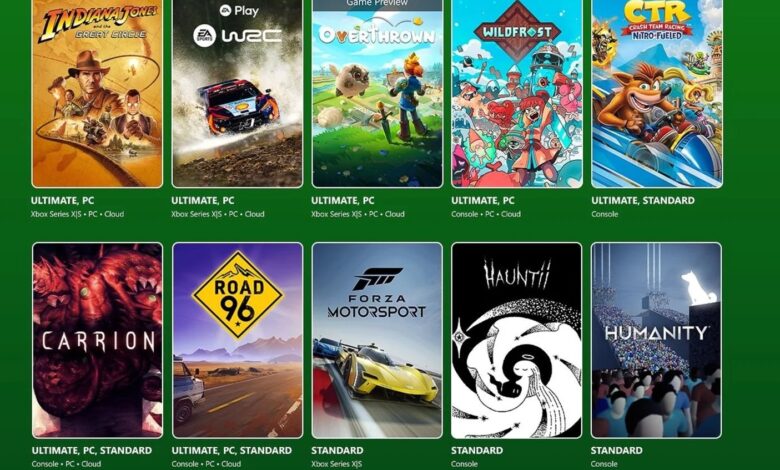Click the Wildfrost title badge
780x470 pixels.
tap(517, 32)
